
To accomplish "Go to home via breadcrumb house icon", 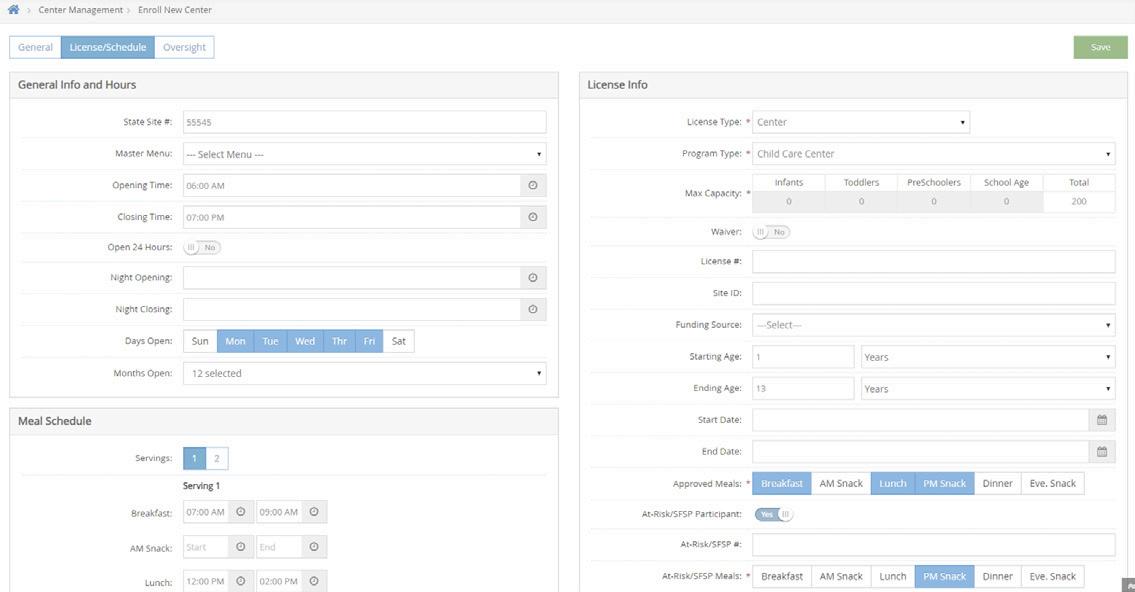I will click(13, 9).
